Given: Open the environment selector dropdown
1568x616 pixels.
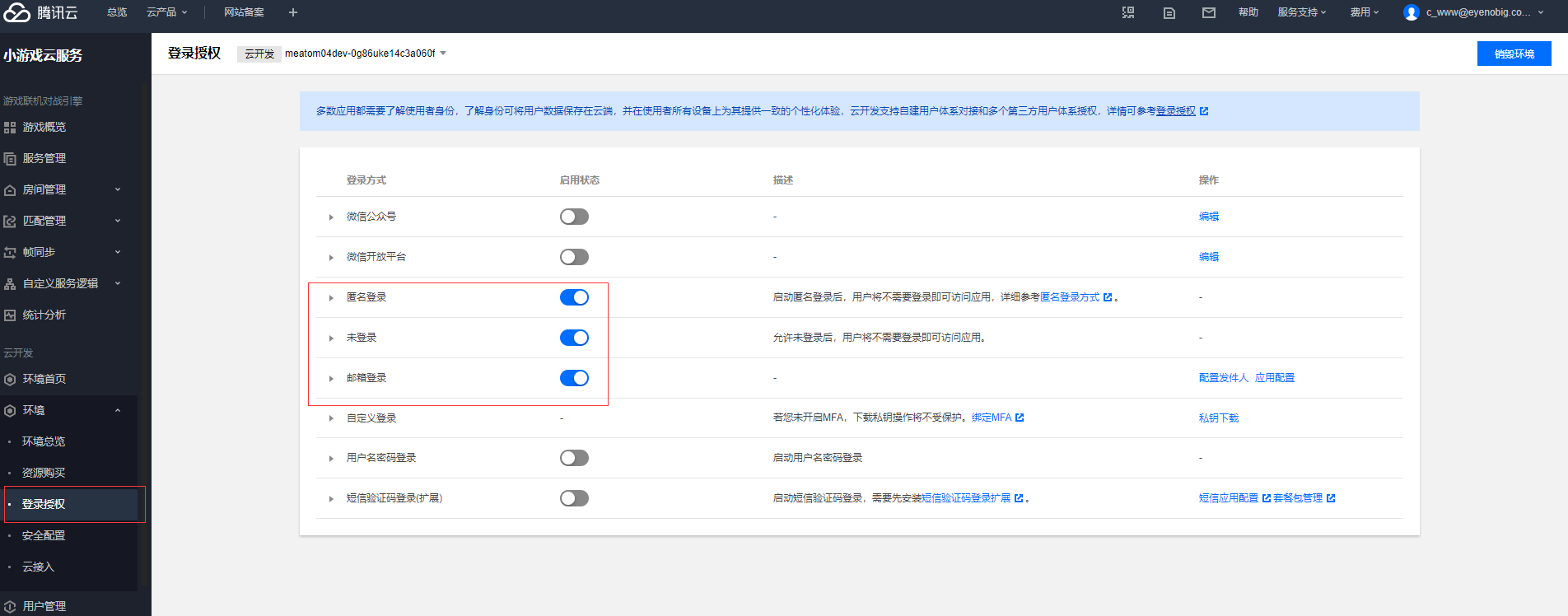Looking at the screenshot, I should (366, 54).
